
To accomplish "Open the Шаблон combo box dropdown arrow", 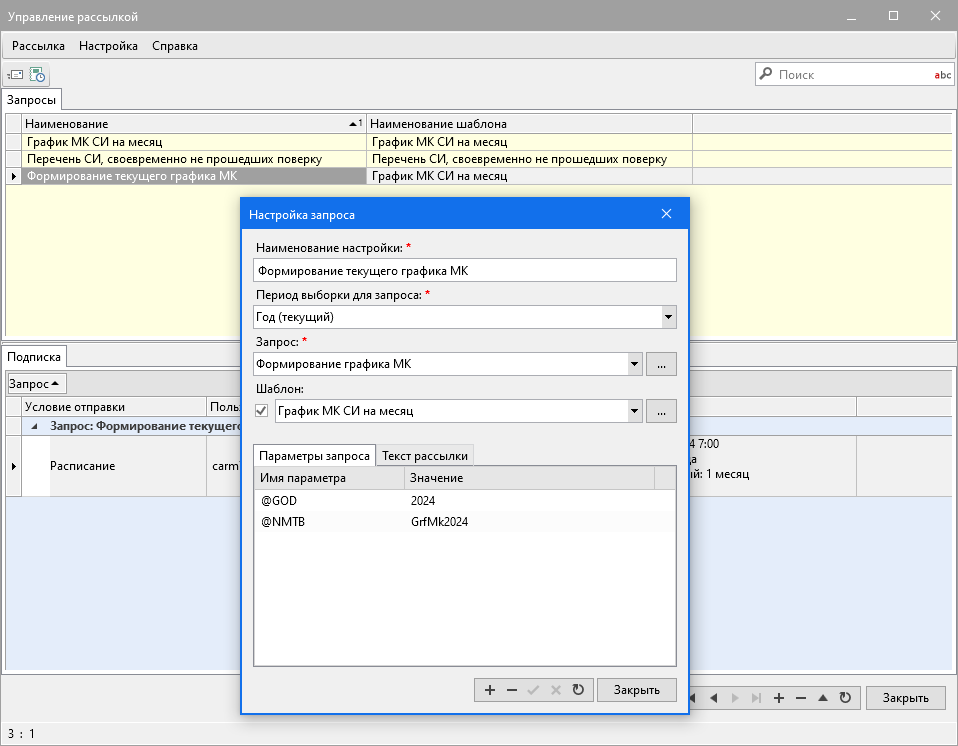I will point(635,411).
